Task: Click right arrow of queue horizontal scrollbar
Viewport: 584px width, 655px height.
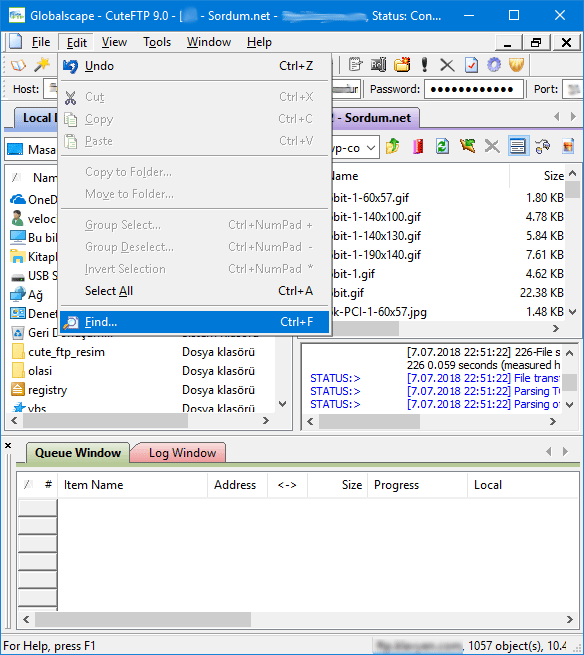Action: (570, 619)
